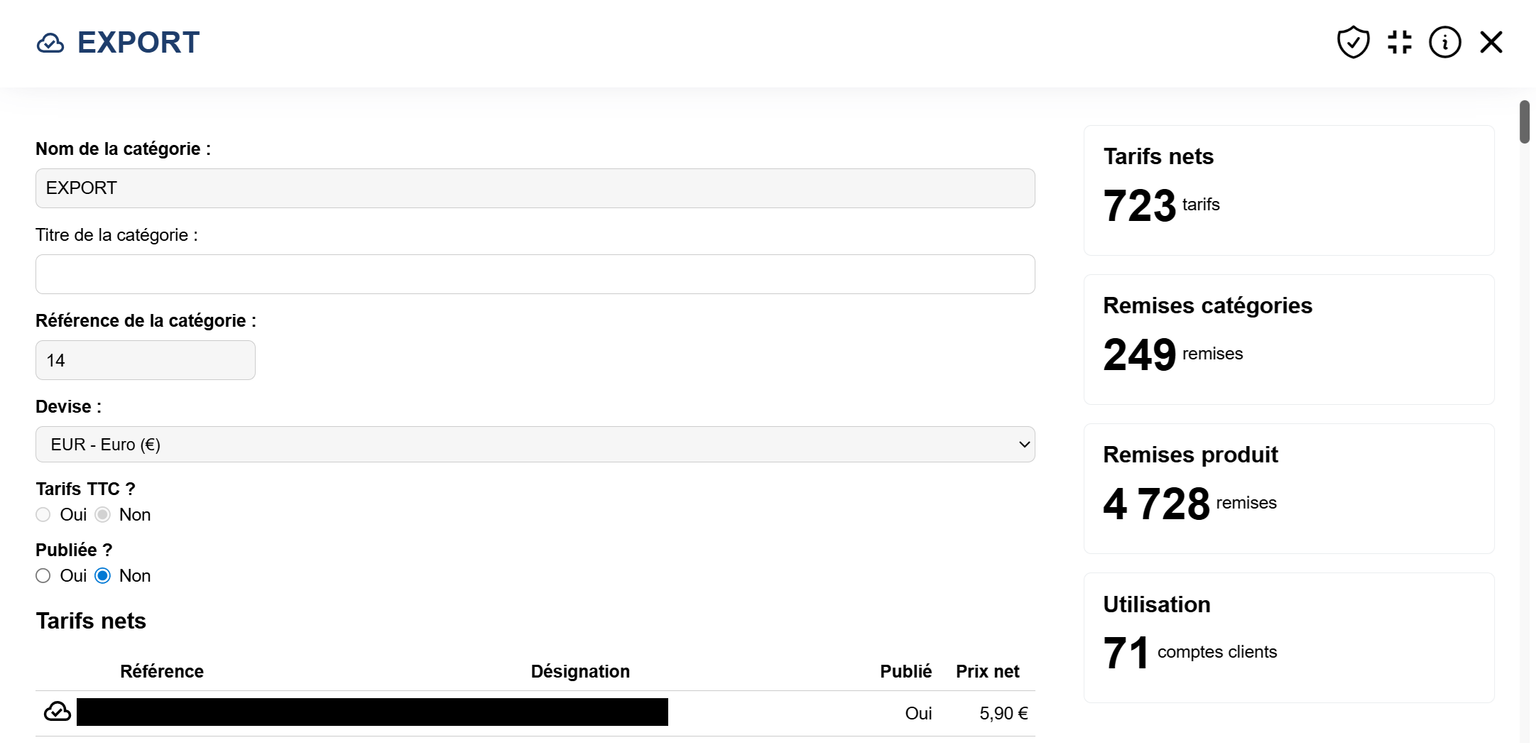Screen dimensions: 1536x743
Task: Click the shield checkmark icon in header
Action: click(x=1352, y=42)
